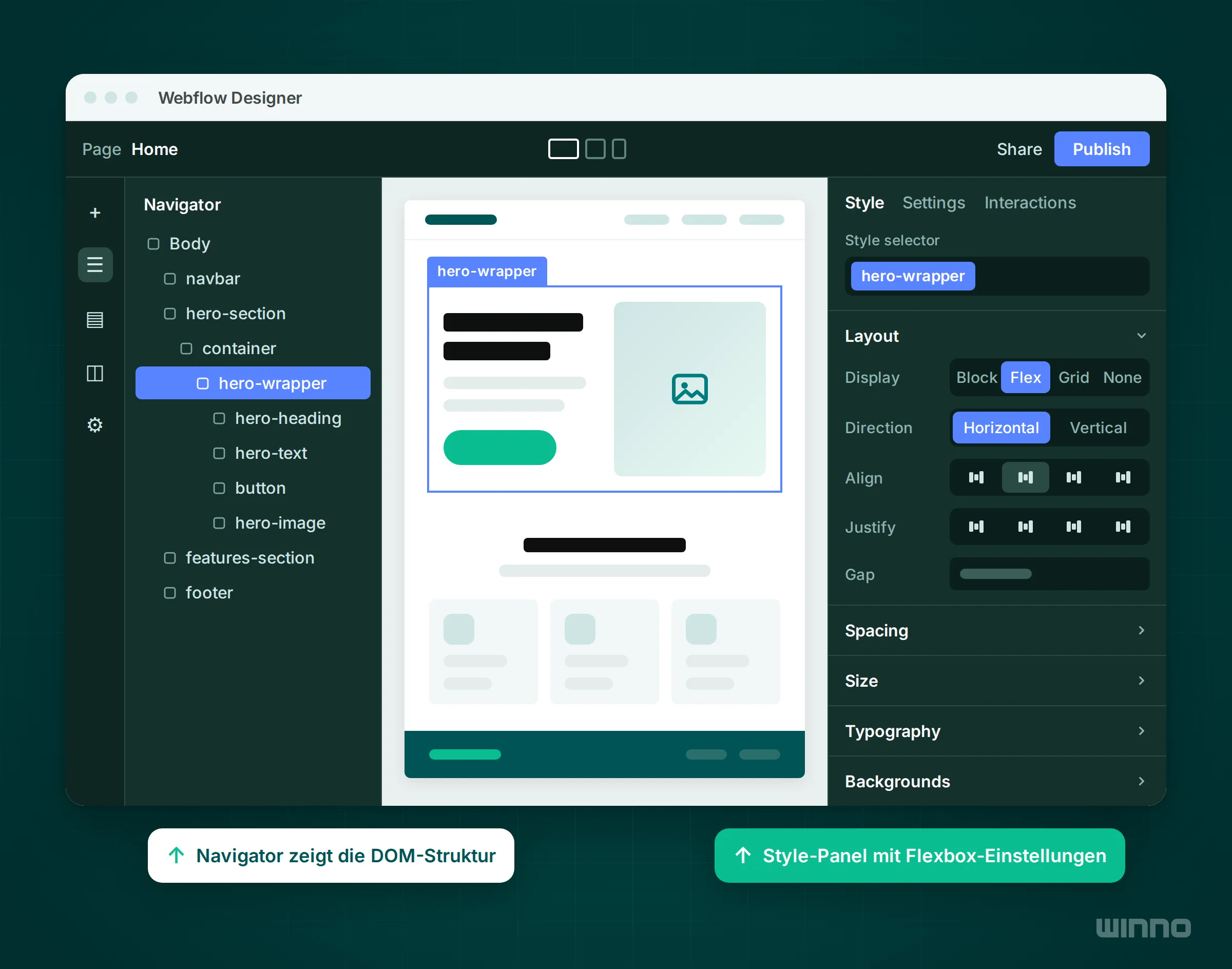Viewport: 1232px width, 969px height.
Task: Click the hero-wrapper label on canvas
Action: point(487,271)
